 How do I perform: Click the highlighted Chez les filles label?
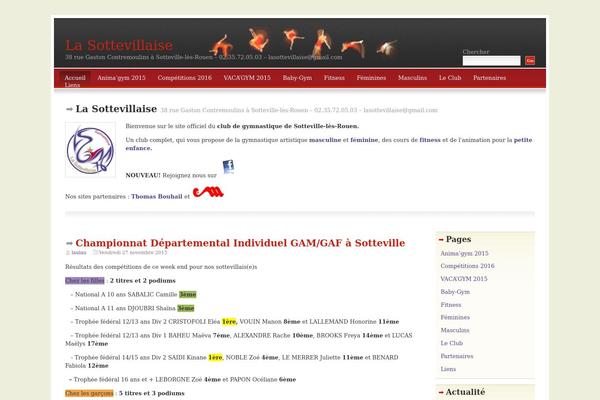coord(85,281)
